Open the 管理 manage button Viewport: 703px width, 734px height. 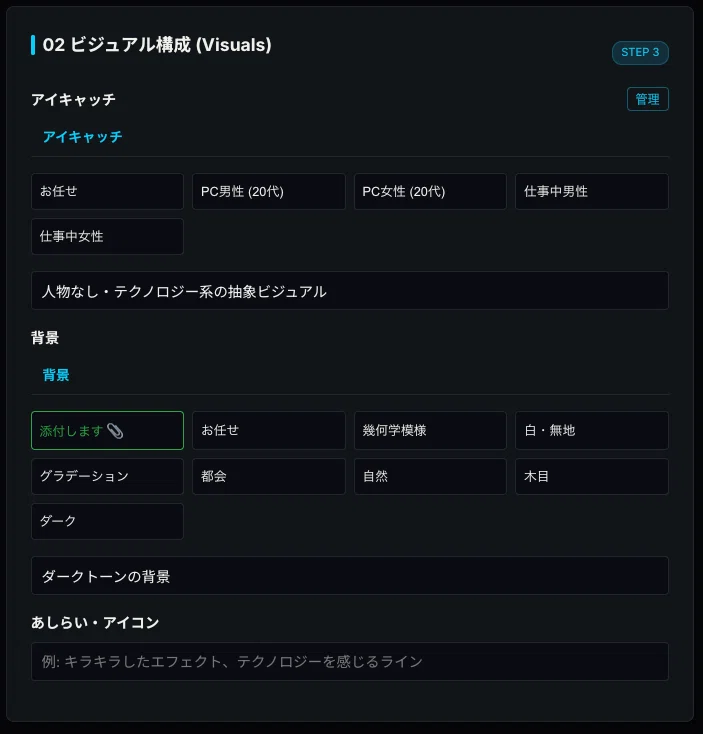(648, 99)
